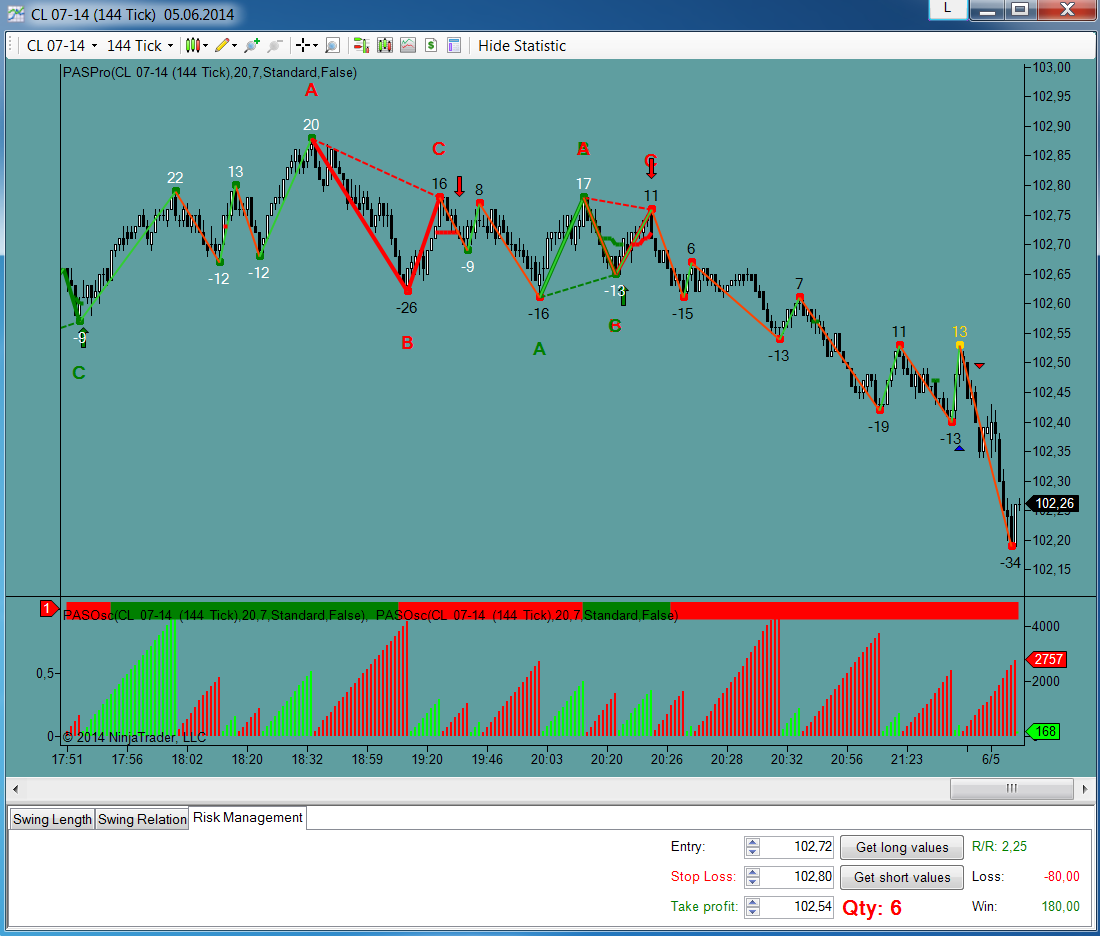Click the horizontal scrollbar thumb
Screen dimensions: 1100x936
(1011, 789)
